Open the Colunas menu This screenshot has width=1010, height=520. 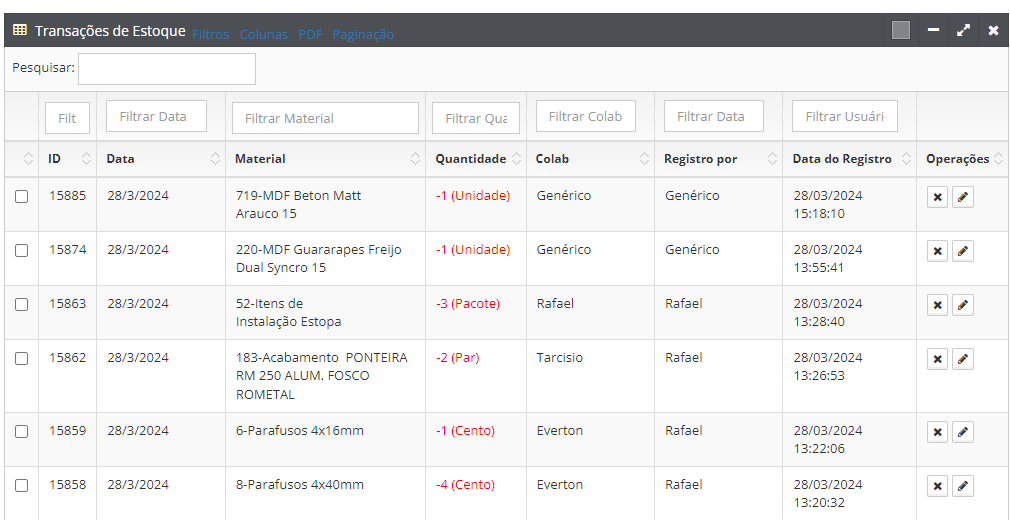point(263,34)
